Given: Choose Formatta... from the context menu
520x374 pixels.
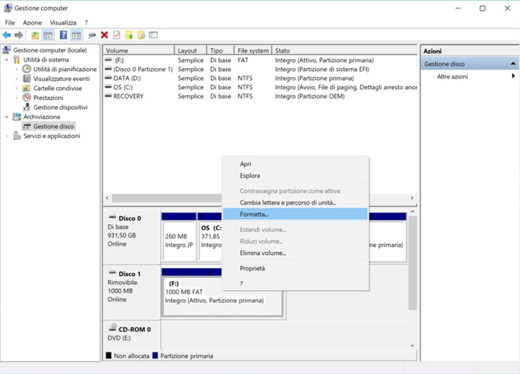Looking at the screenshot, I should point(295,214).
